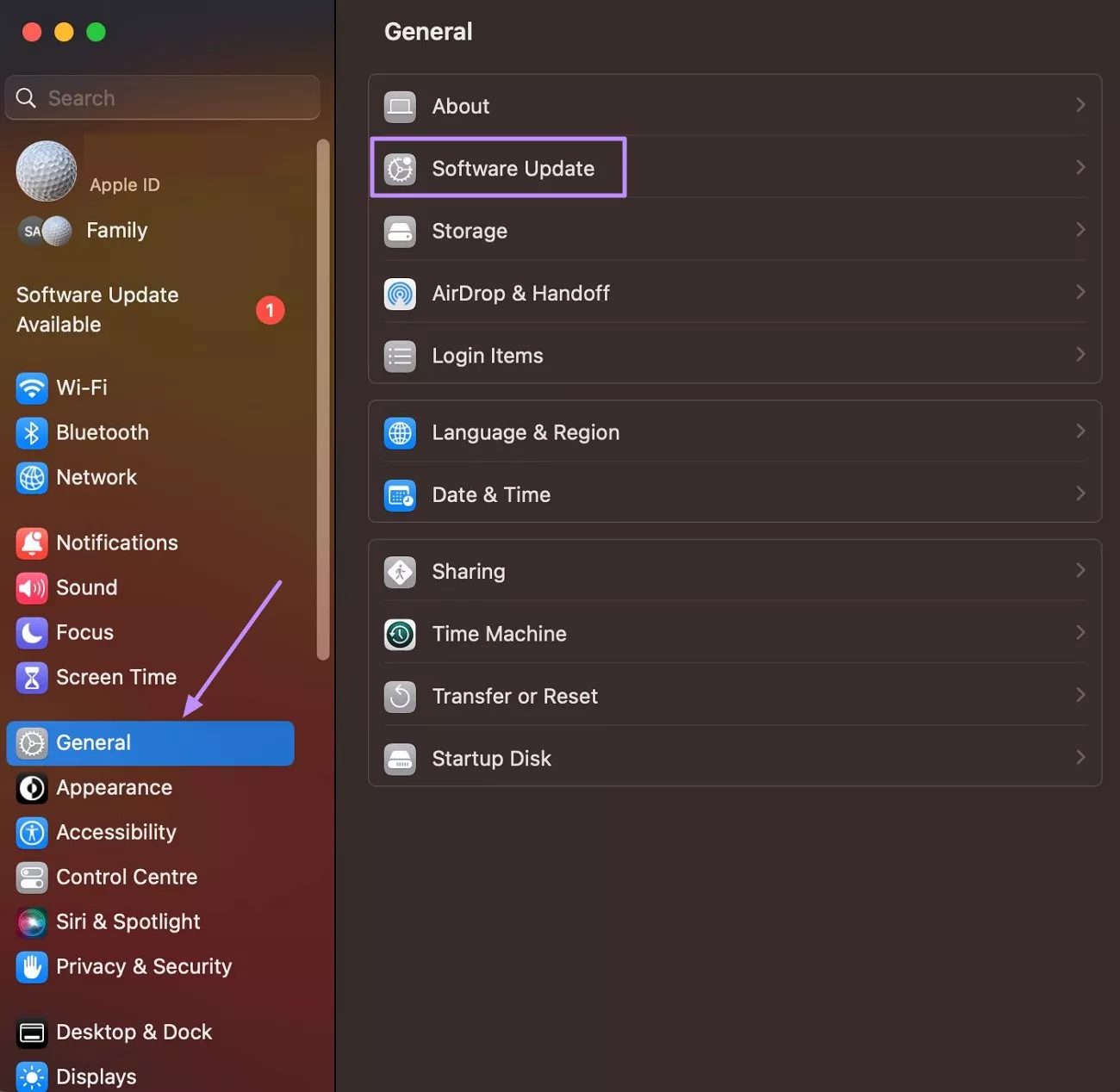Click the Notifications bell icon
The image size is (1120, 1092).
point(32,543)
